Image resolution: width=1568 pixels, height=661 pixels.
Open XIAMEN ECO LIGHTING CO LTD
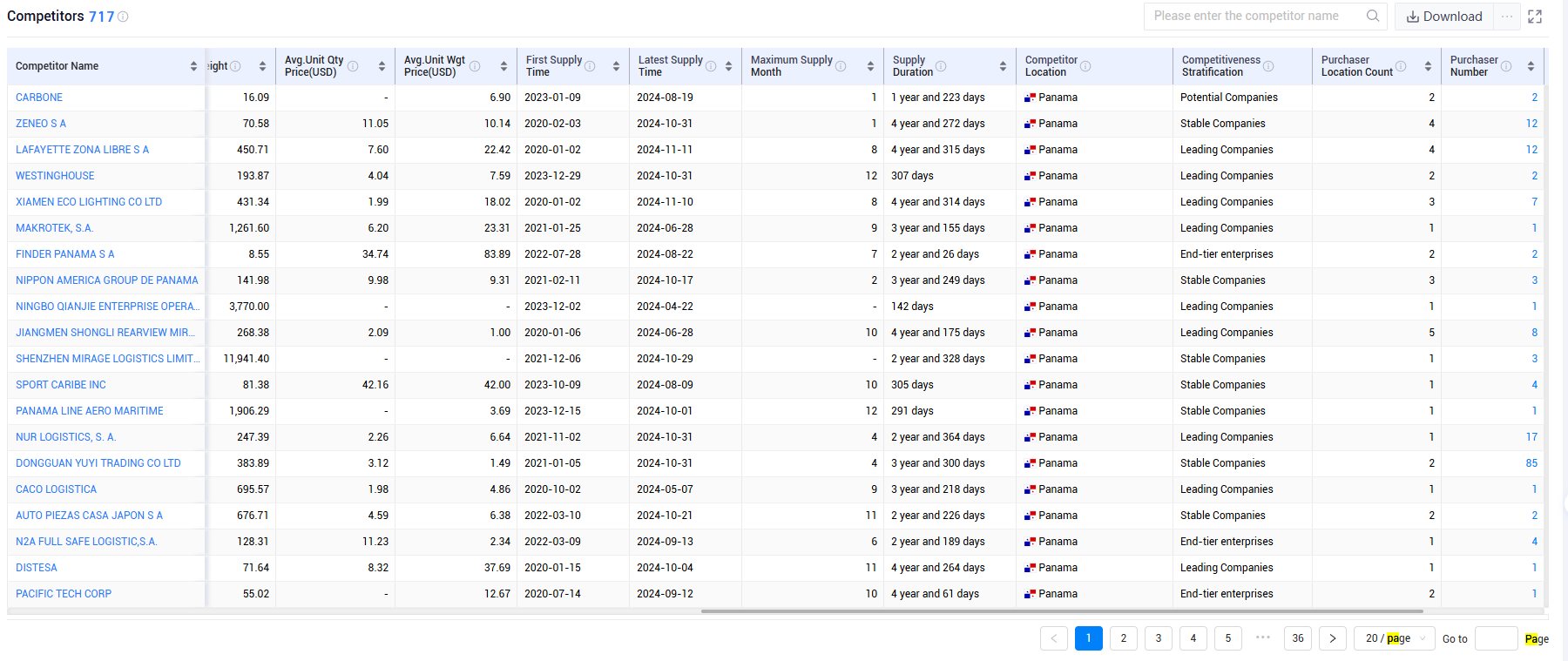point(89,202)
